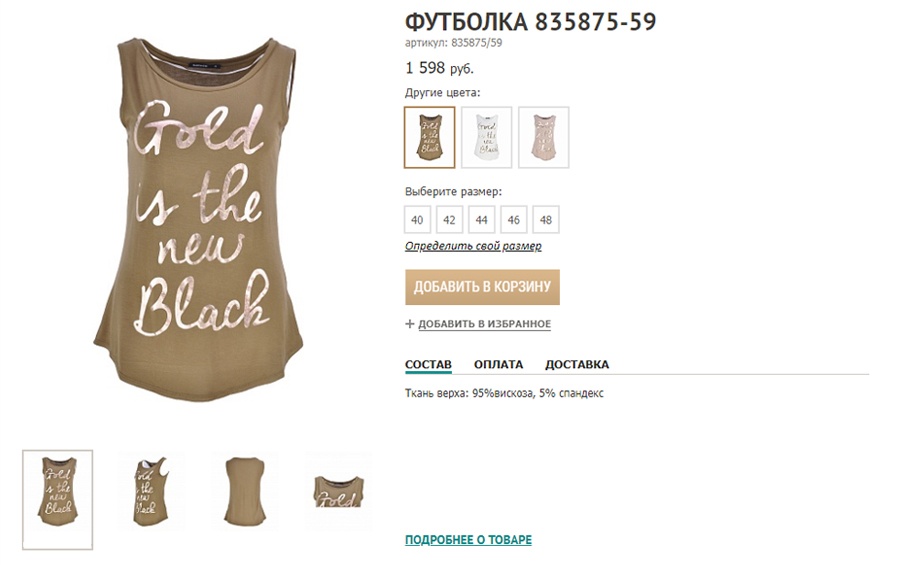Choose size 40
The width and height of the screenshot is (912, 565).
[x=417, y=220]
